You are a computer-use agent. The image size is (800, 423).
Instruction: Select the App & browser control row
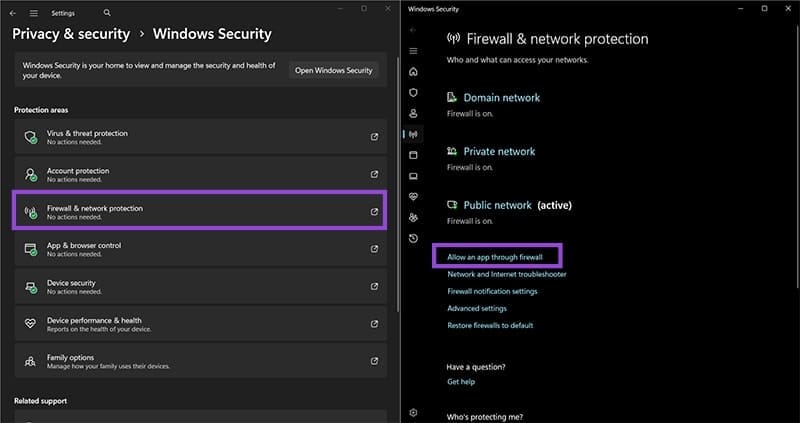201,249
